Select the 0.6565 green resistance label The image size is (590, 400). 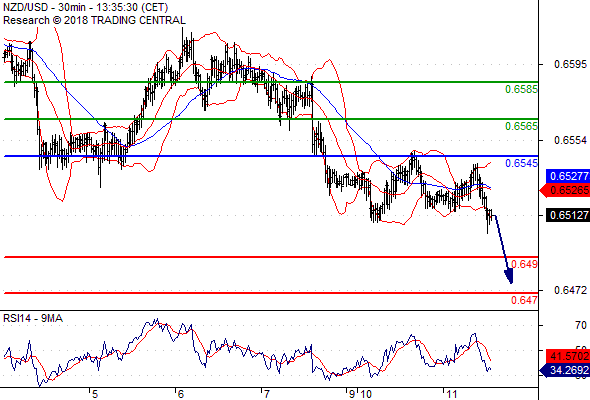[x=522, y=126]
